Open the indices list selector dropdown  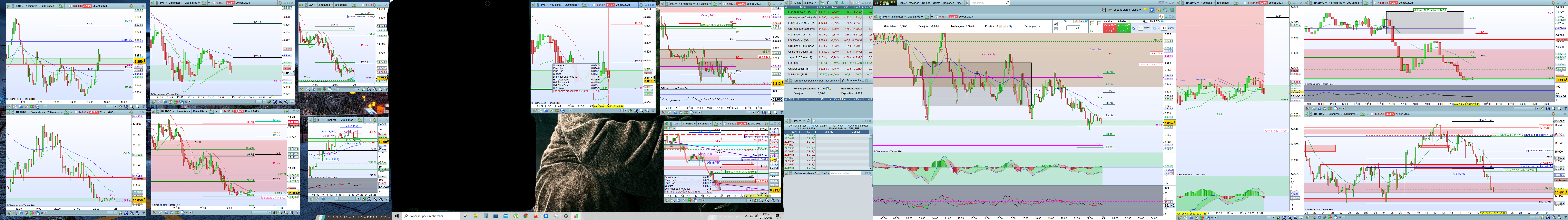811,3
